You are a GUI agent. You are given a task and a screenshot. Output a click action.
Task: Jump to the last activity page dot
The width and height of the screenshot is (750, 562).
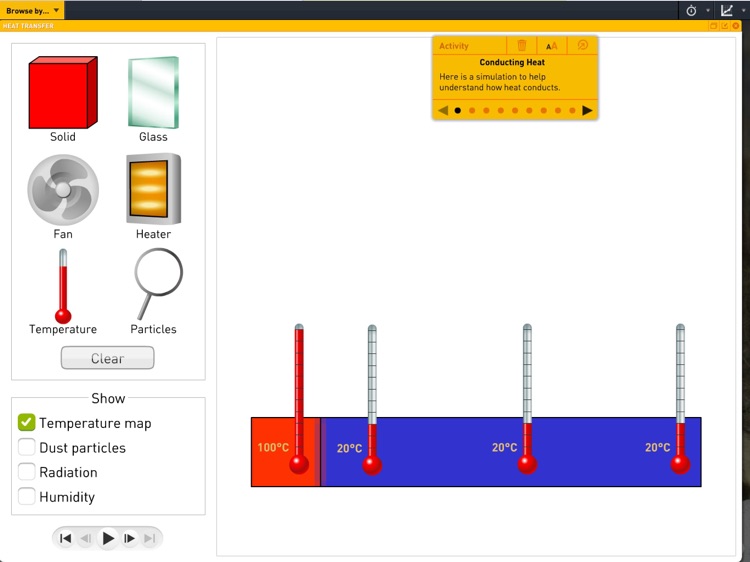[x=573, y=110]
